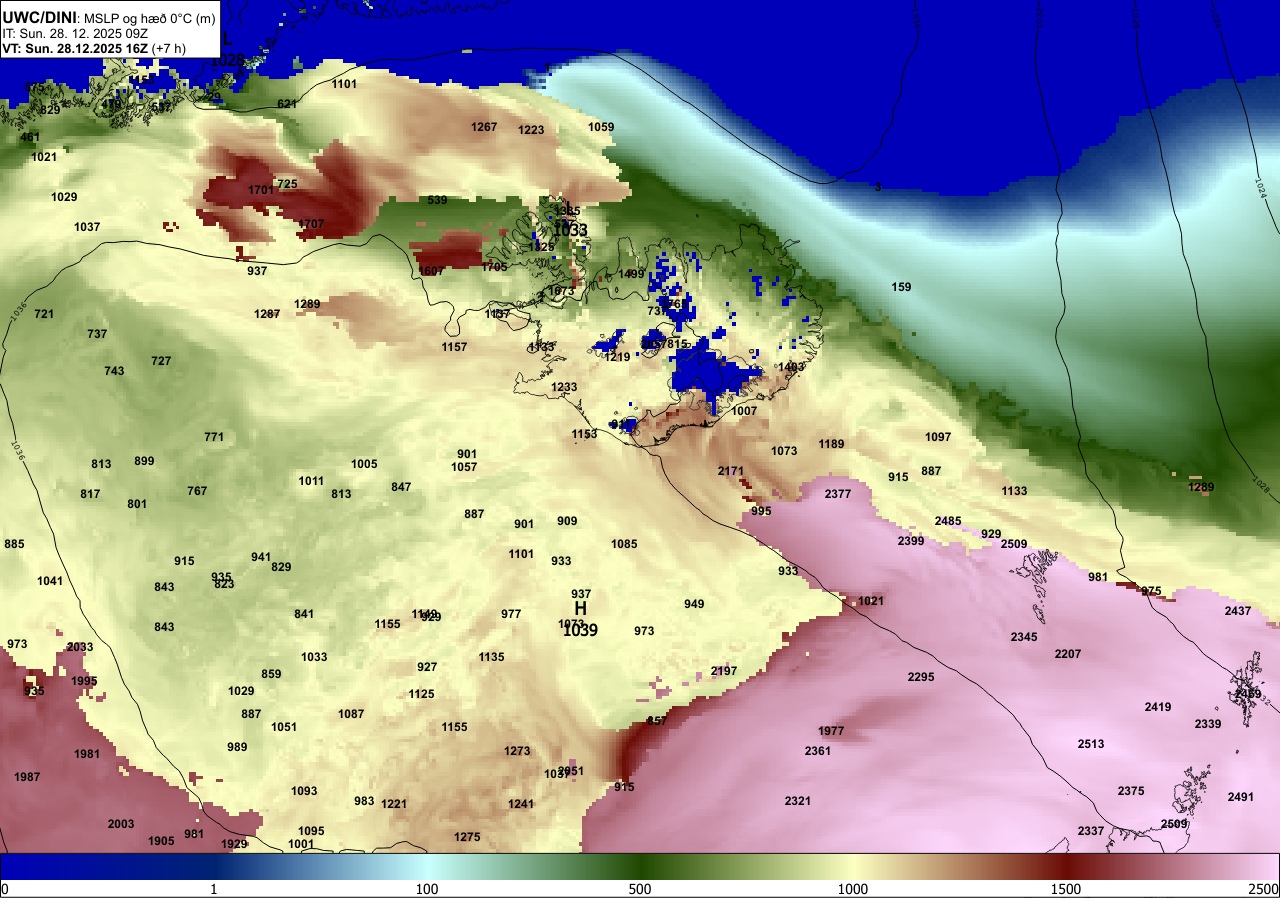Click the height value 1087
The image size is (1280, 898).
click(x=351, y=714)
